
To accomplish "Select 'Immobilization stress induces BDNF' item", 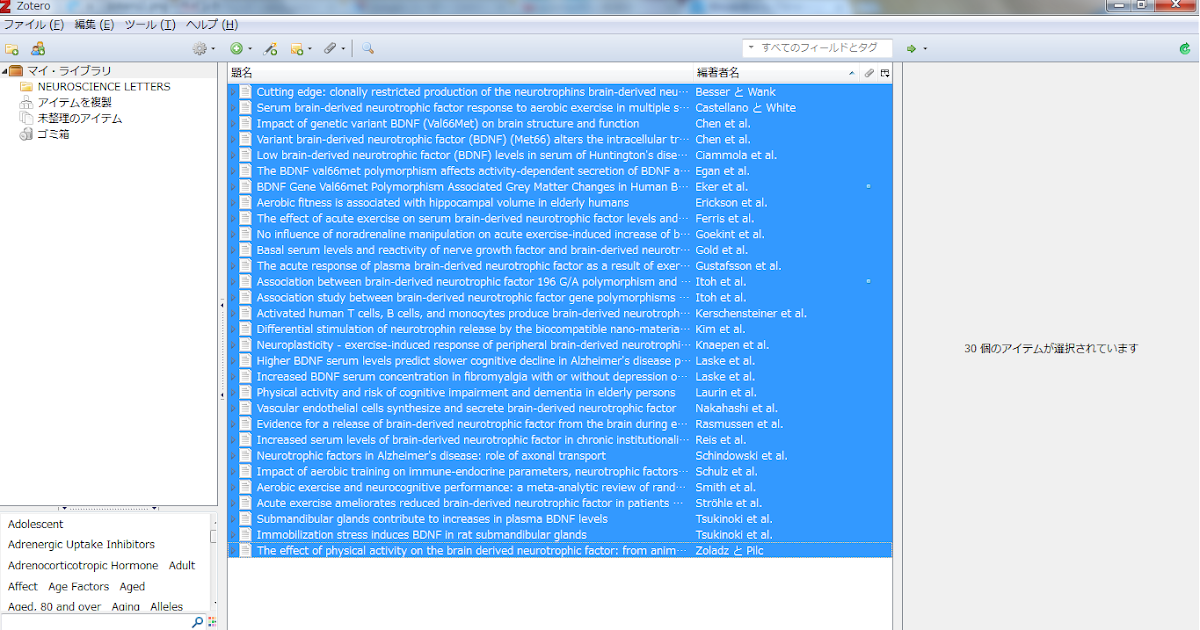I will (421, 535).
